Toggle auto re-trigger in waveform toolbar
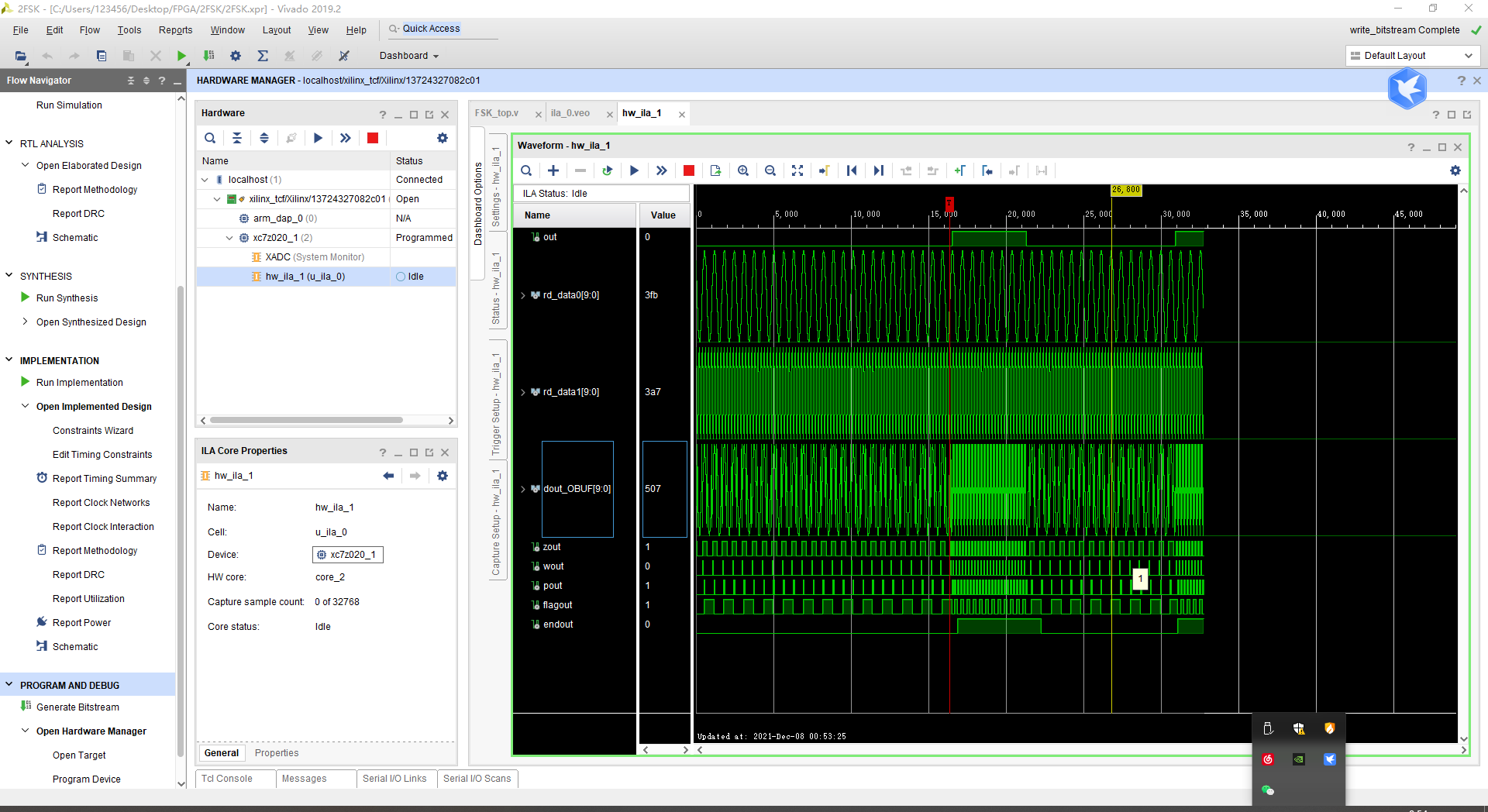This screenshot has height=812, width=1488. (607, 170)
